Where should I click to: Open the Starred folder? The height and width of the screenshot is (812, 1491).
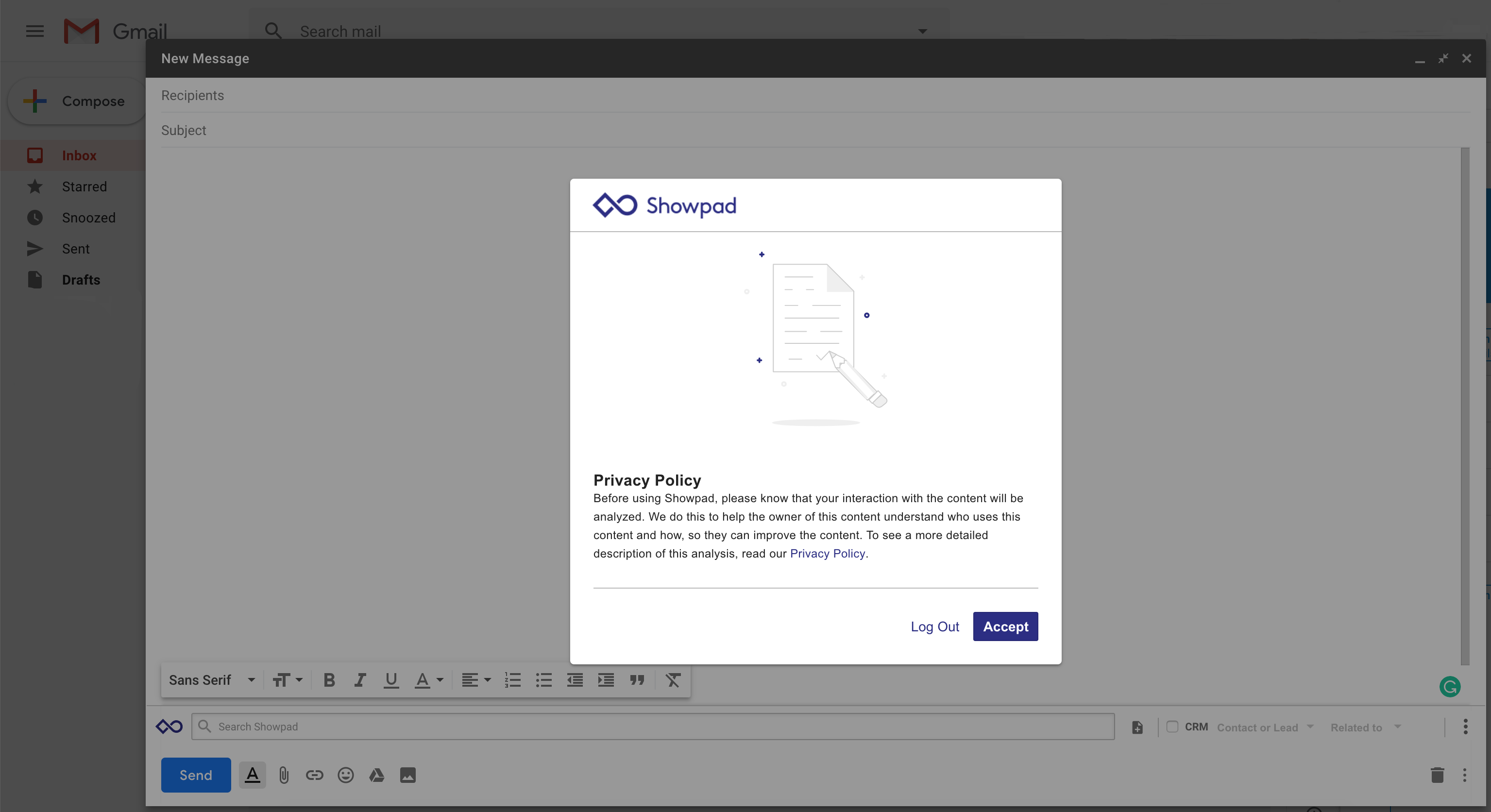[85, 186]
